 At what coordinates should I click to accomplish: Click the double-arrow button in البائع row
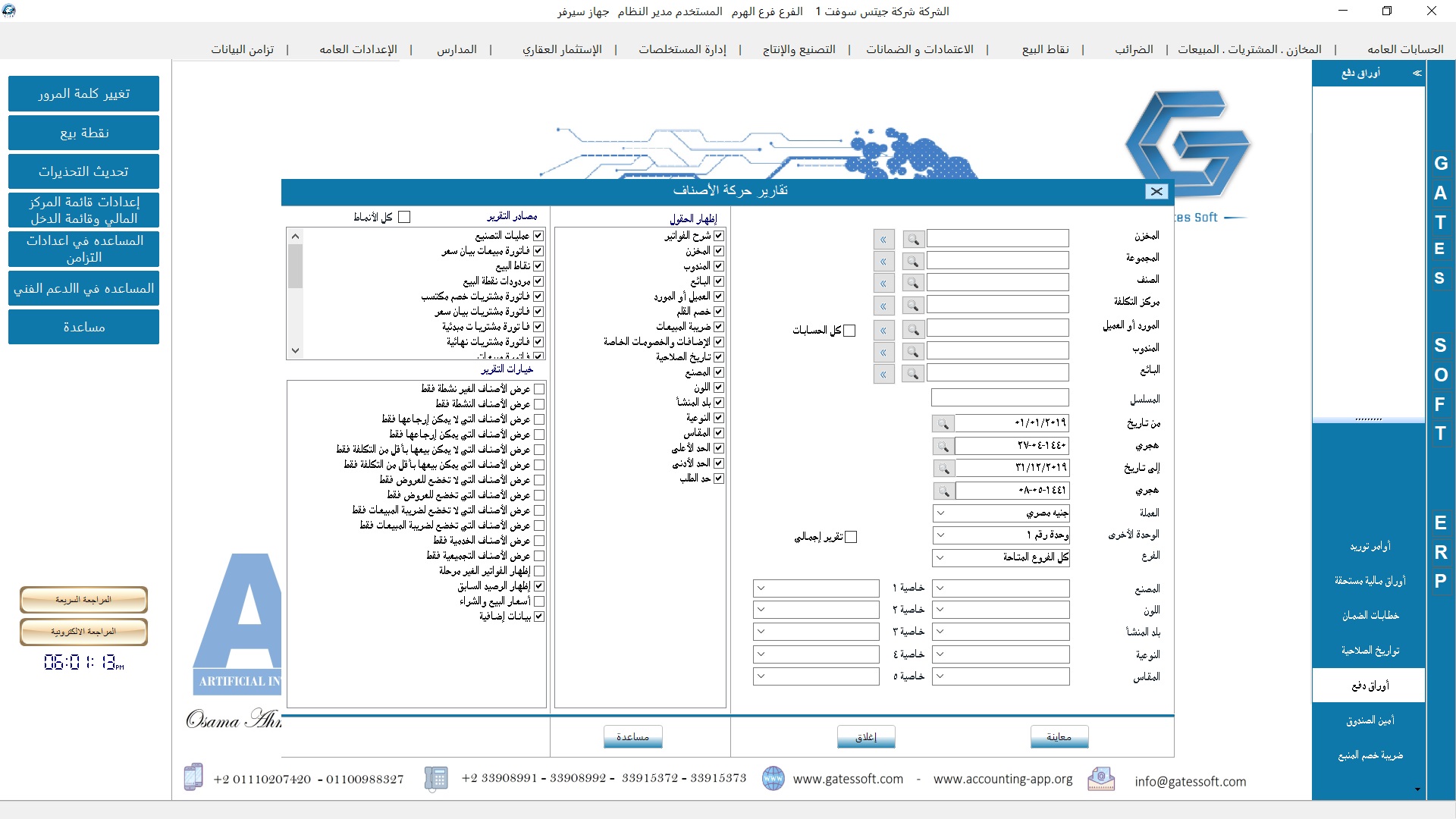click(x=883, y=374)
